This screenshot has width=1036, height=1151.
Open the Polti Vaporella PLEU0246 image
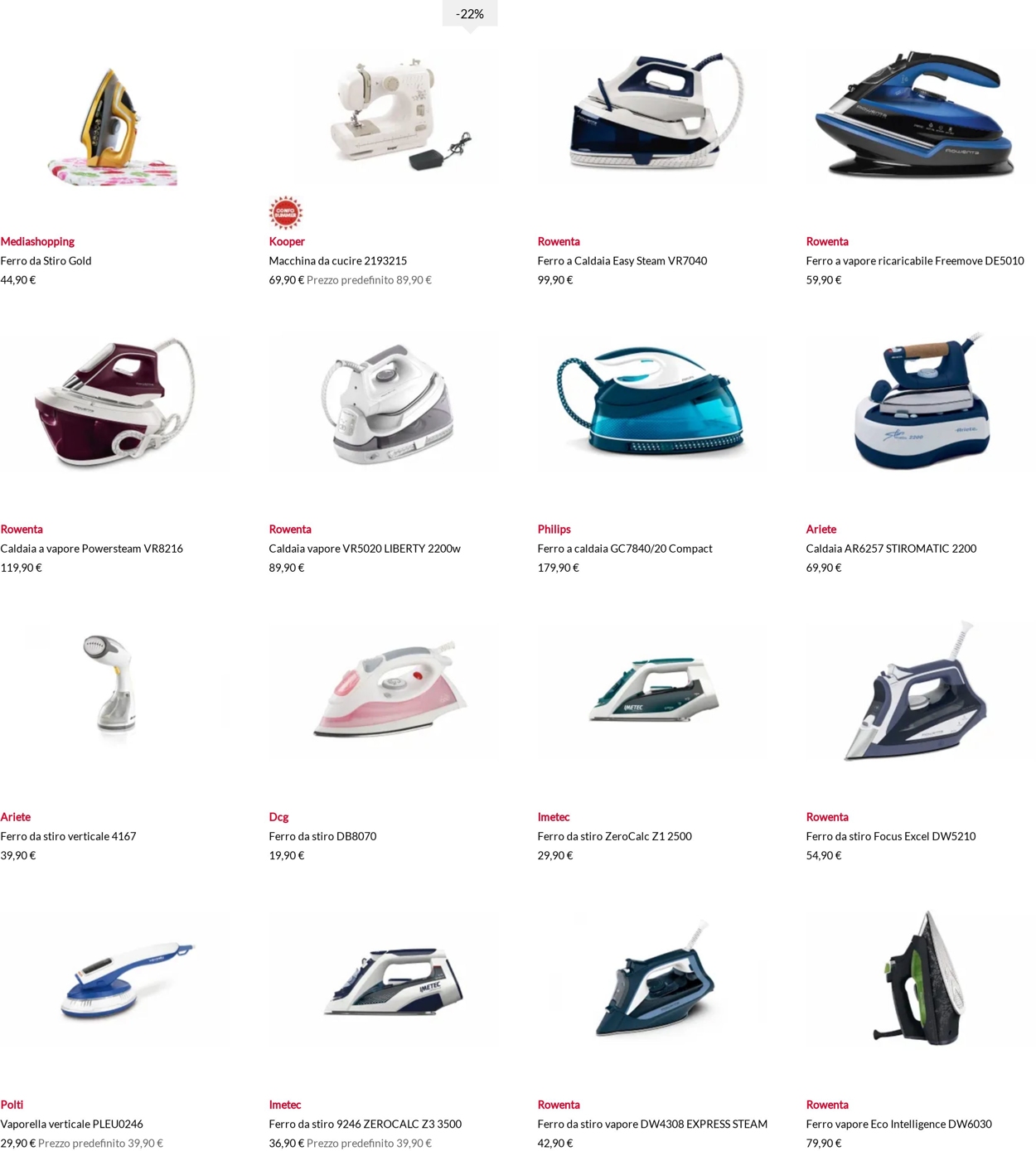tap(126, 979)
